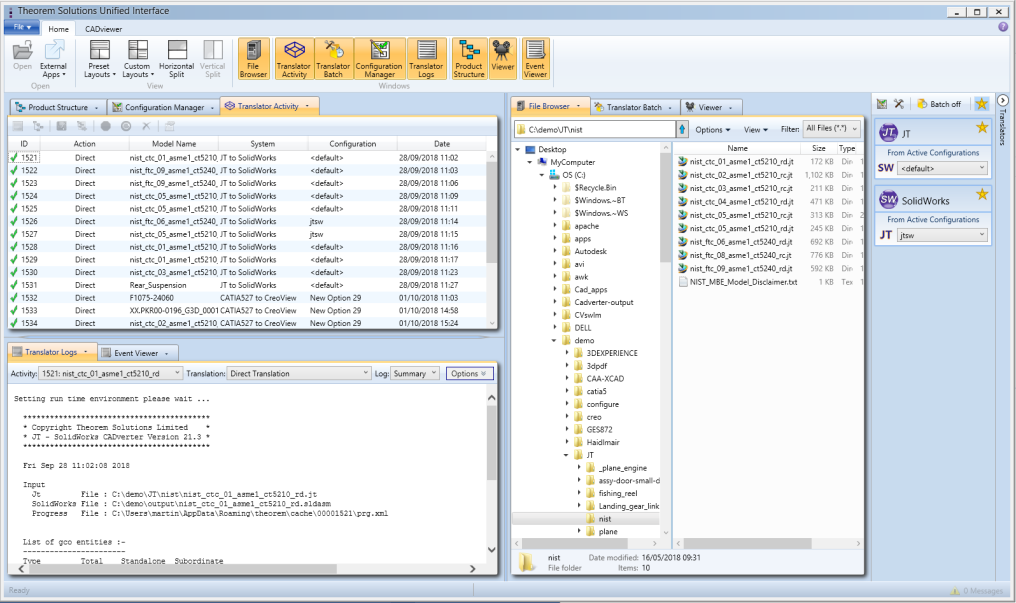Viewport: 1016px width, 603px height.
Task: Click the Product Structure ribbon icon
Action: 469,58
